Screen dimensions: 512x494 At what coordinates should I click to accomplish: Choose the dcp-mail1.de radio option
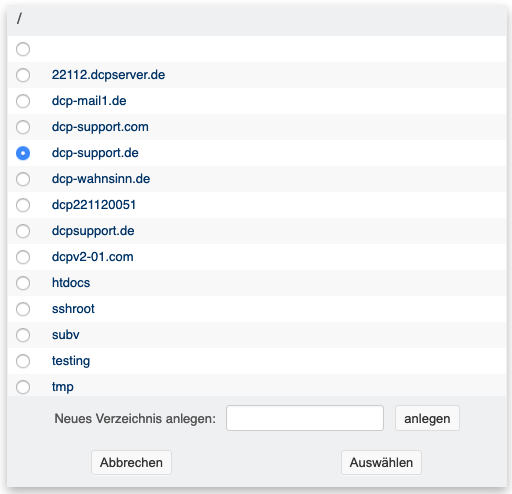tap(23, 101)
